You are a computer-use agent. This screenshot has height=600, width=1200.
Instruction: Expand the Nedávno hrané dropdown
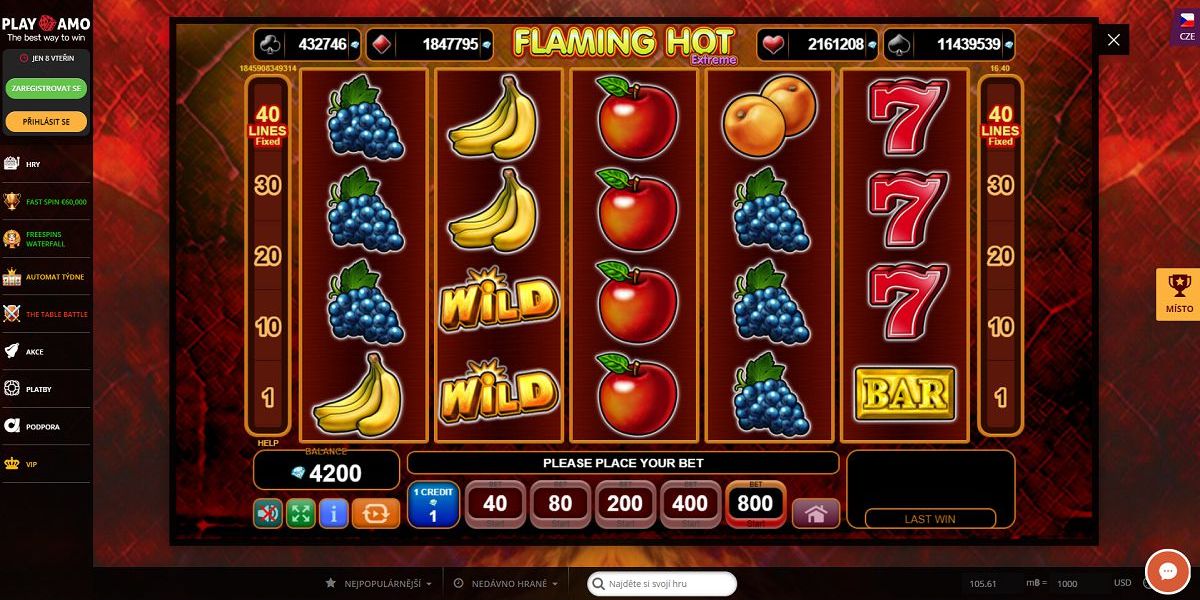coord(505,583)
